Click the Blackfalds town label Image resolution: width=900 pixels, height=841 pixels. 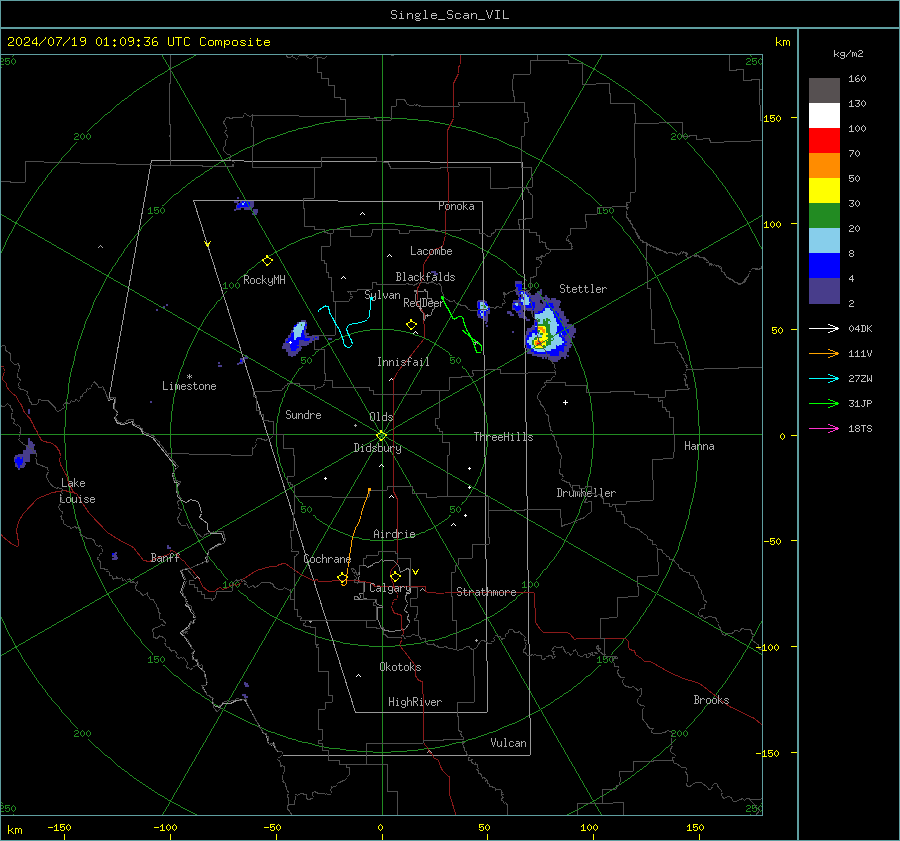pos(425,277)
